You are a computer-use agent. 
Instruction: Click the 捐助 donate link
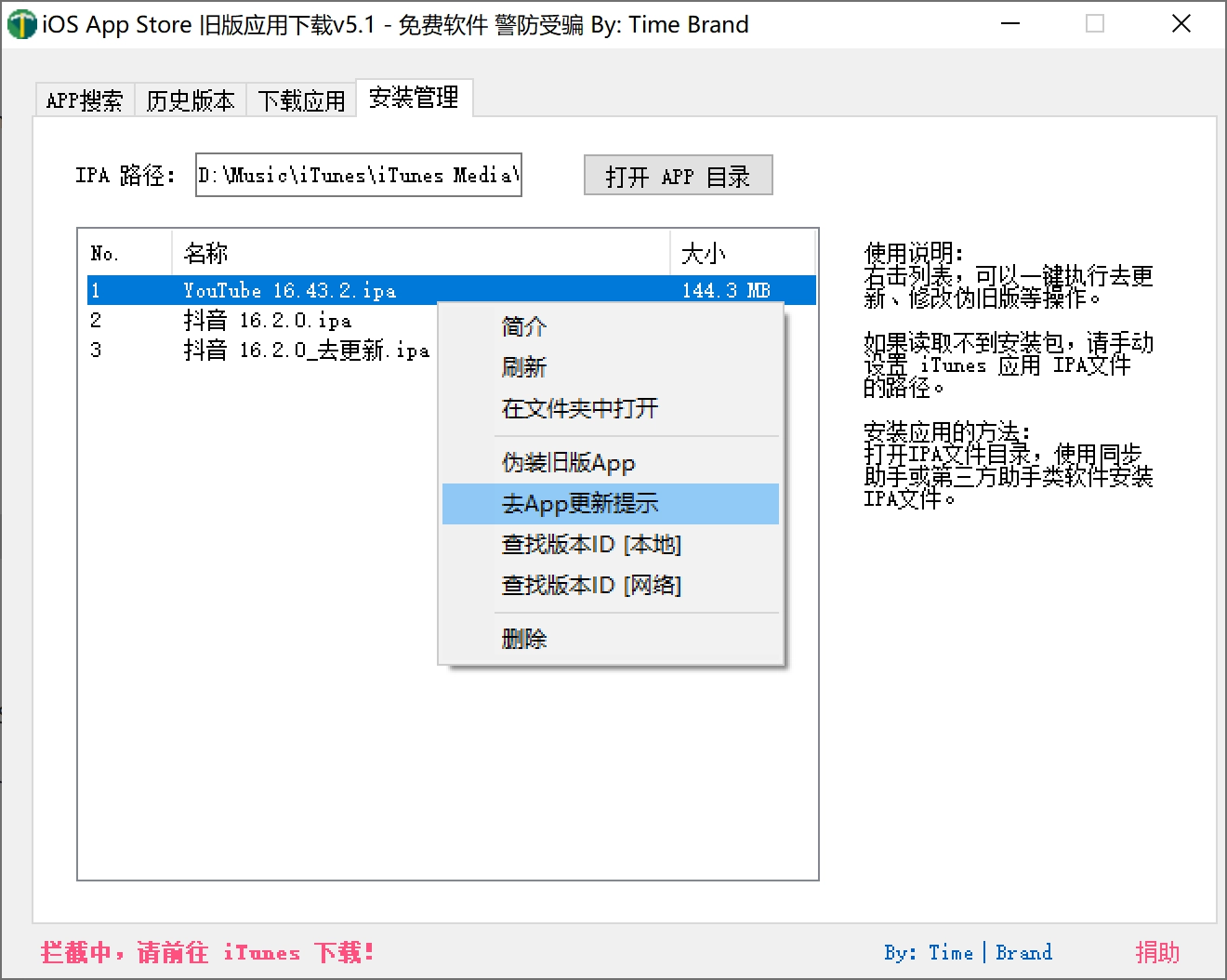click(1157, 952)
